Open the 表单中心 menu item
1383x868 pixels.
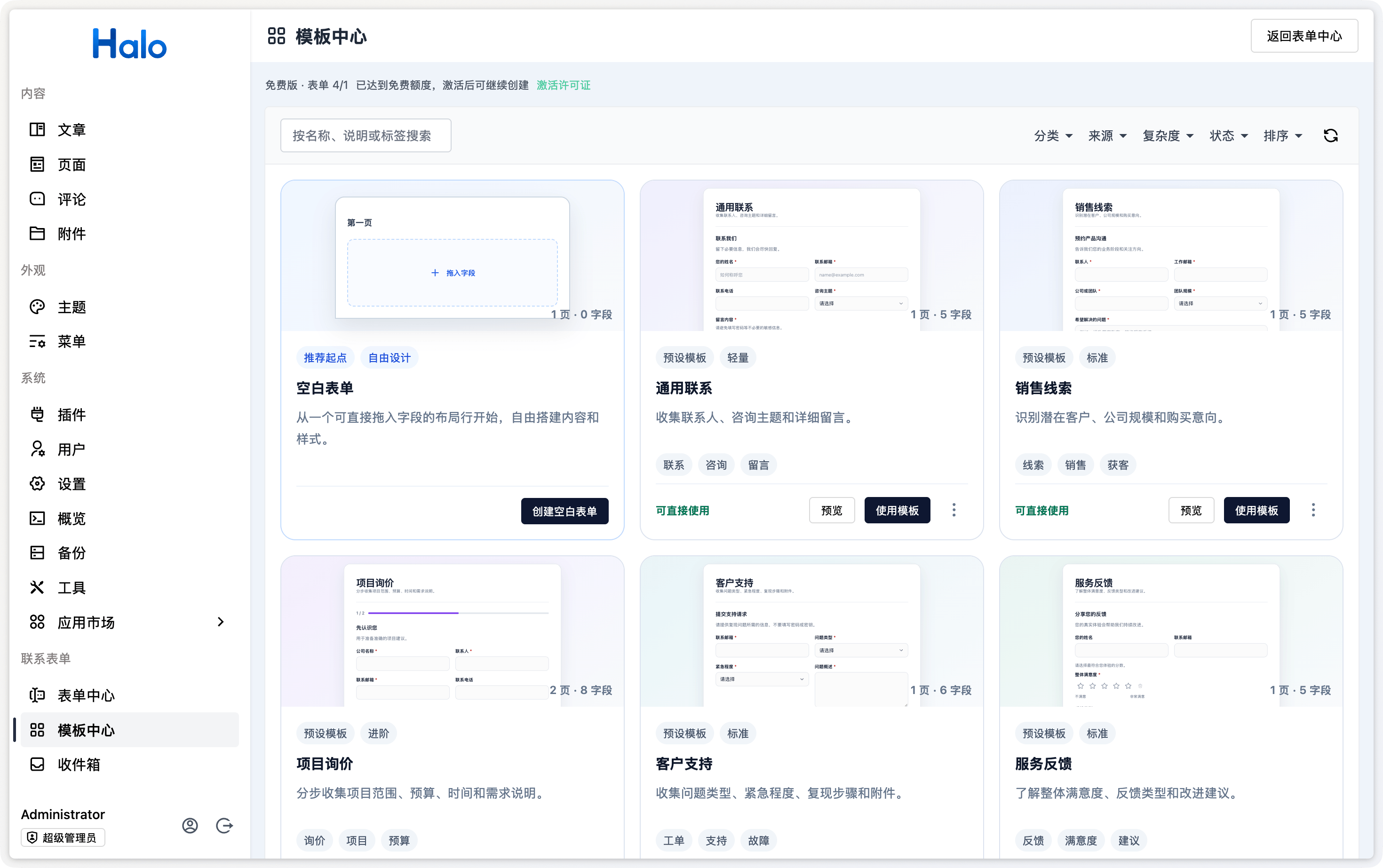point(130,695)
